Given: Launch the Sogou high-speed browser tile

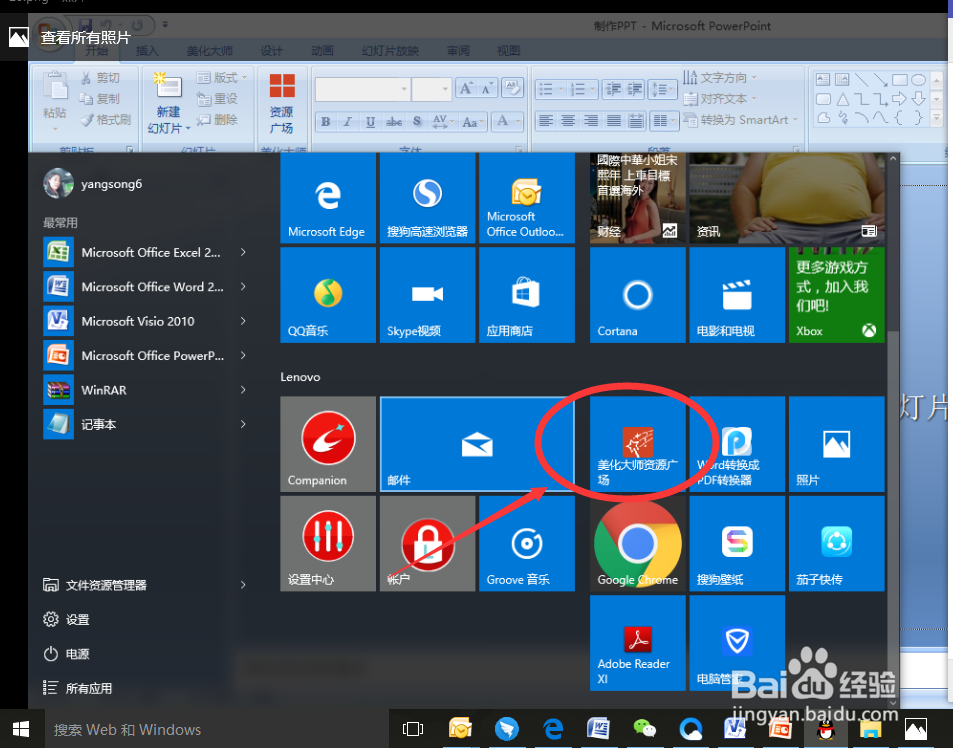Looking at the screenshot, I should click(x=427, y=198).
